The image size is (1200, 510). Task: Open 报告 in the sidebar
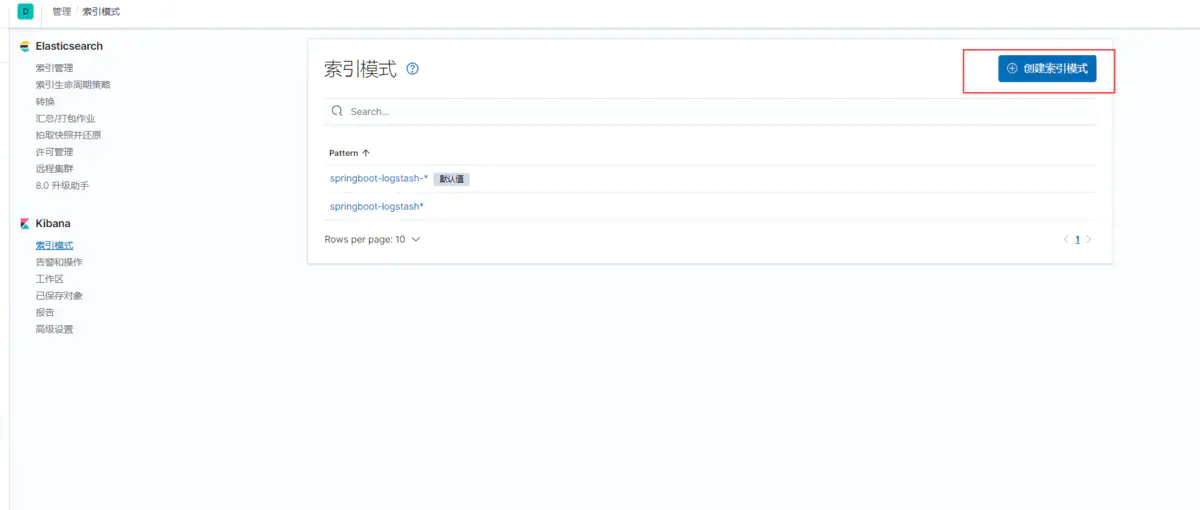point(45,312)
